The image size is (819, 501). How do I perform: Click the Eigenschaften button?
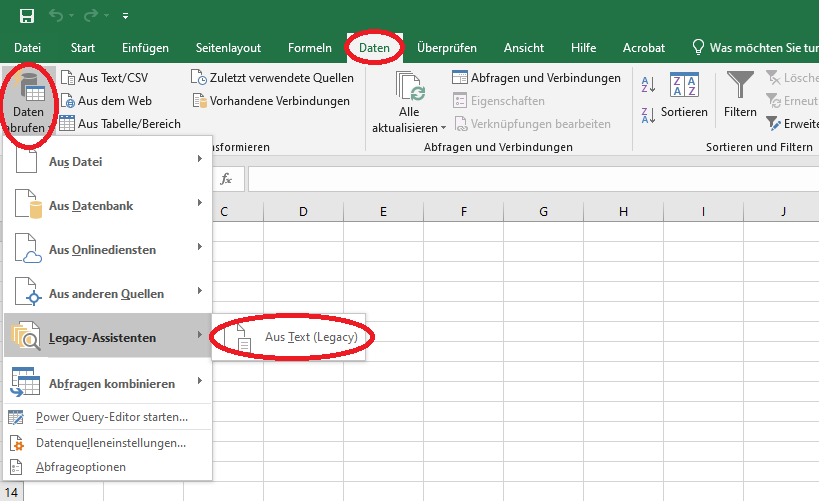click(x=499, y=101)
